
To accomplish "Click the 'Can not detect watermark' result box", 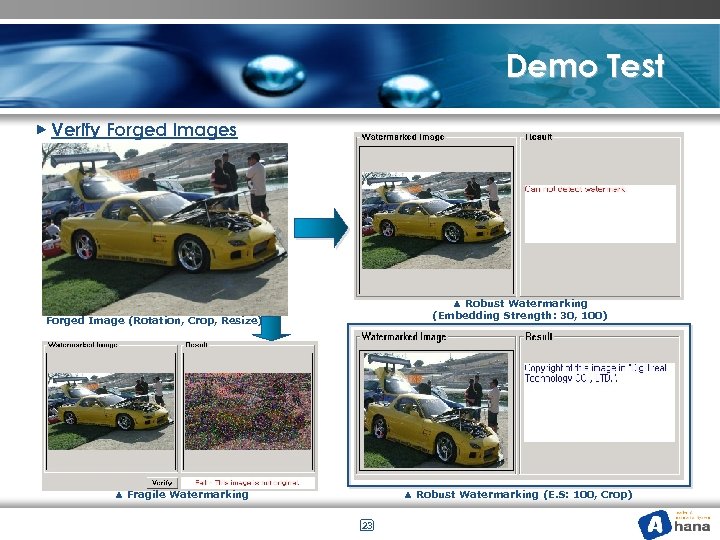I will (x=600, y=214).
